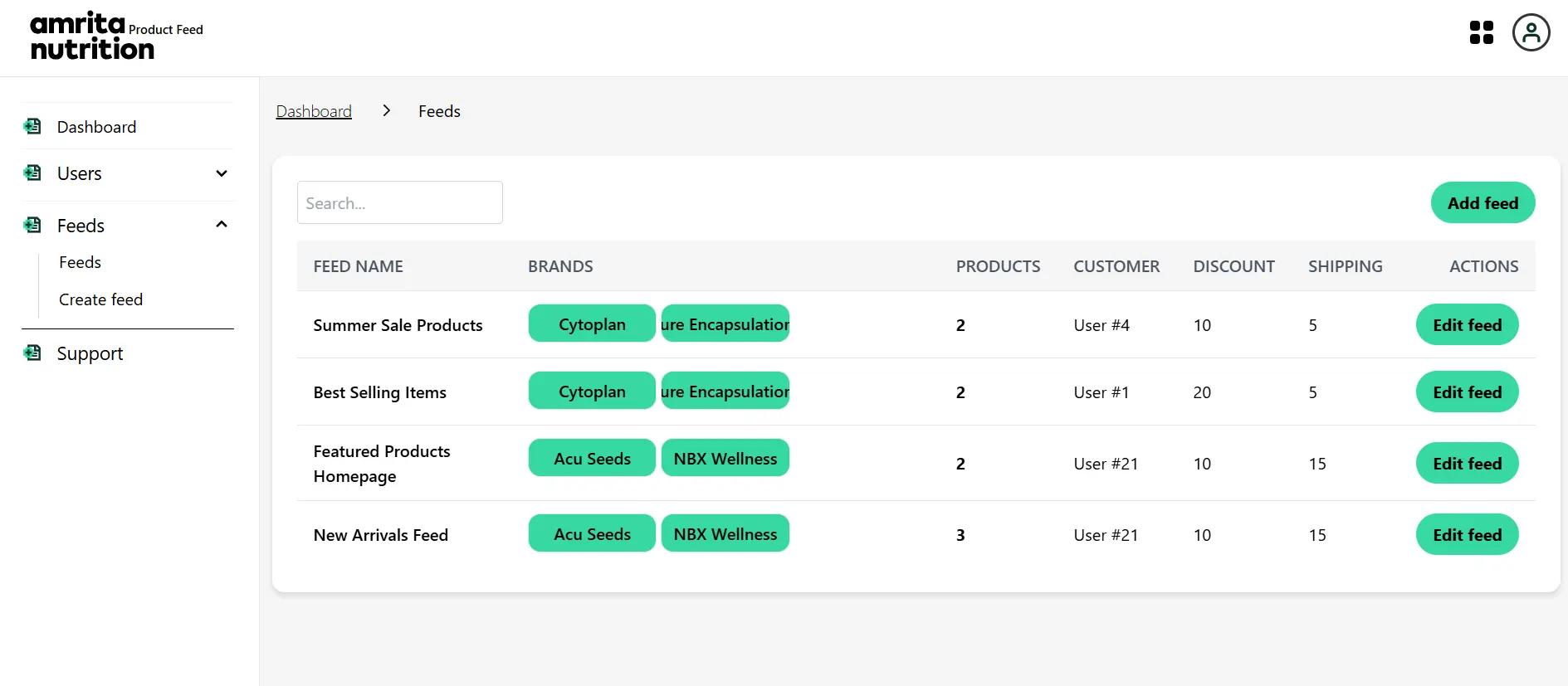Edit feed for Summer Sale Products

click(x=1467, y=325)
